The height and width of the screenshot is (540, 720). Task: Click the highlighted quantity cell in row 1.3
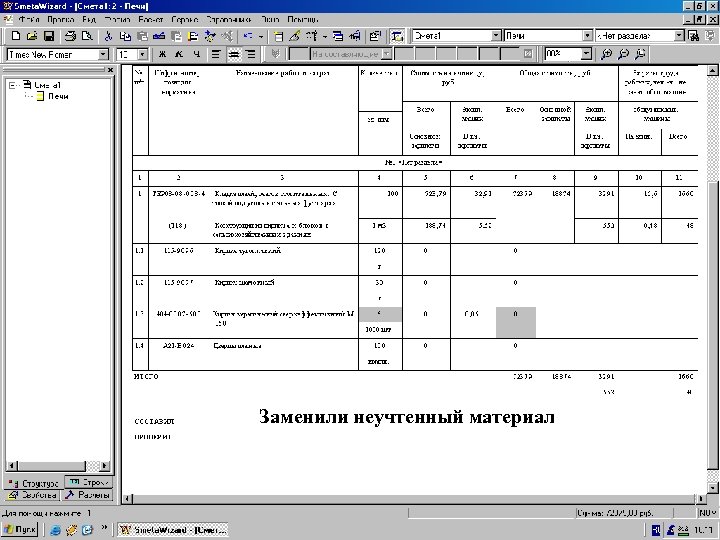(x=380, y=314)
